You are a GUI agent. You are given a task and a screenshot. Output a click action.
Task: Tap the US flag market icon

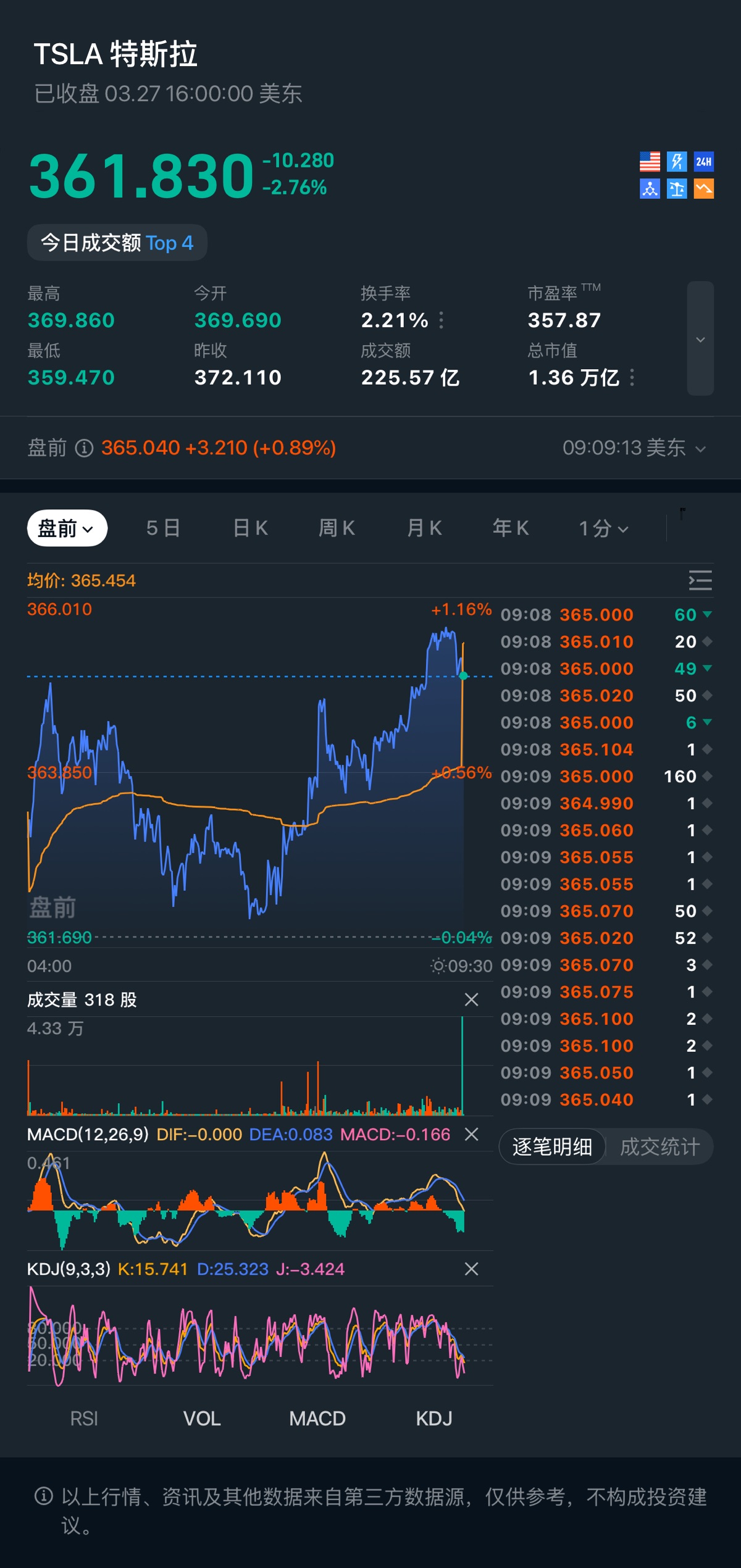(650, 162)
